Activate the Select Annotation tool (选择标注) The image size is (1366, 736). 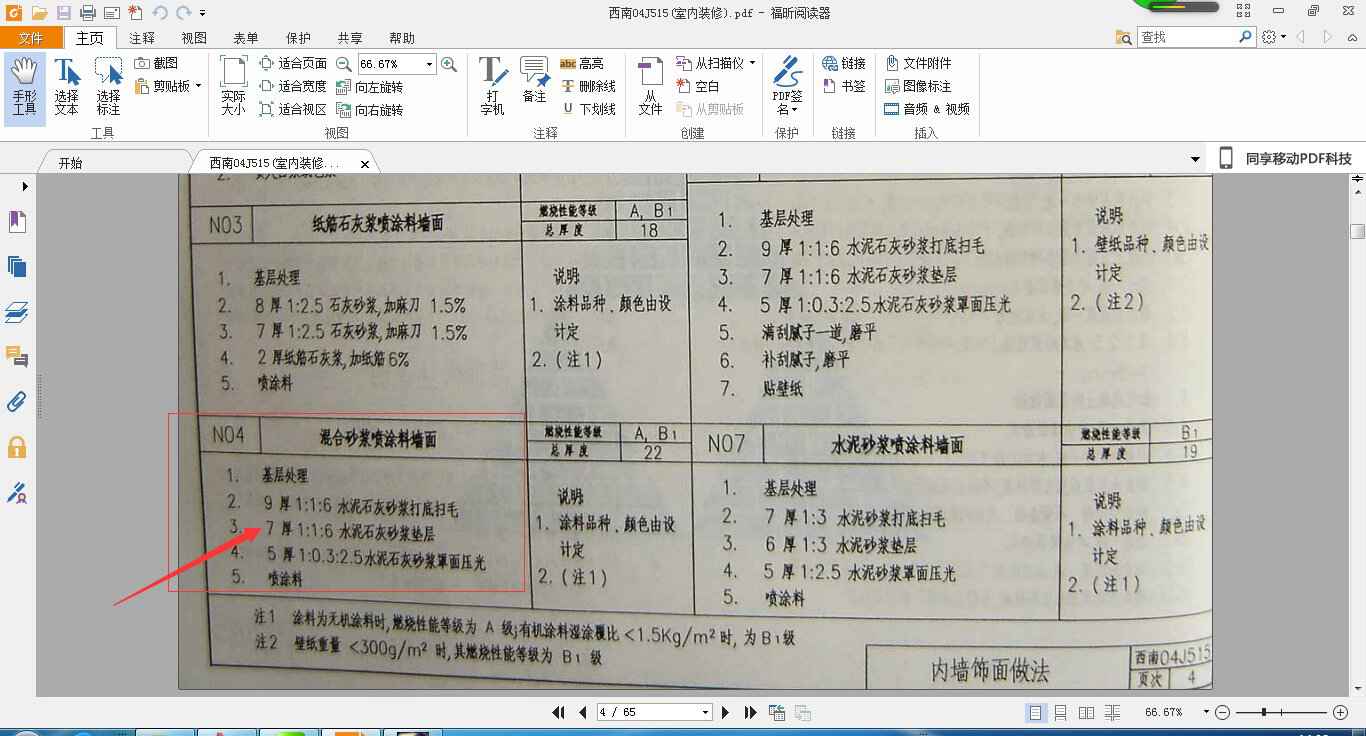click(x=108, y=88)
